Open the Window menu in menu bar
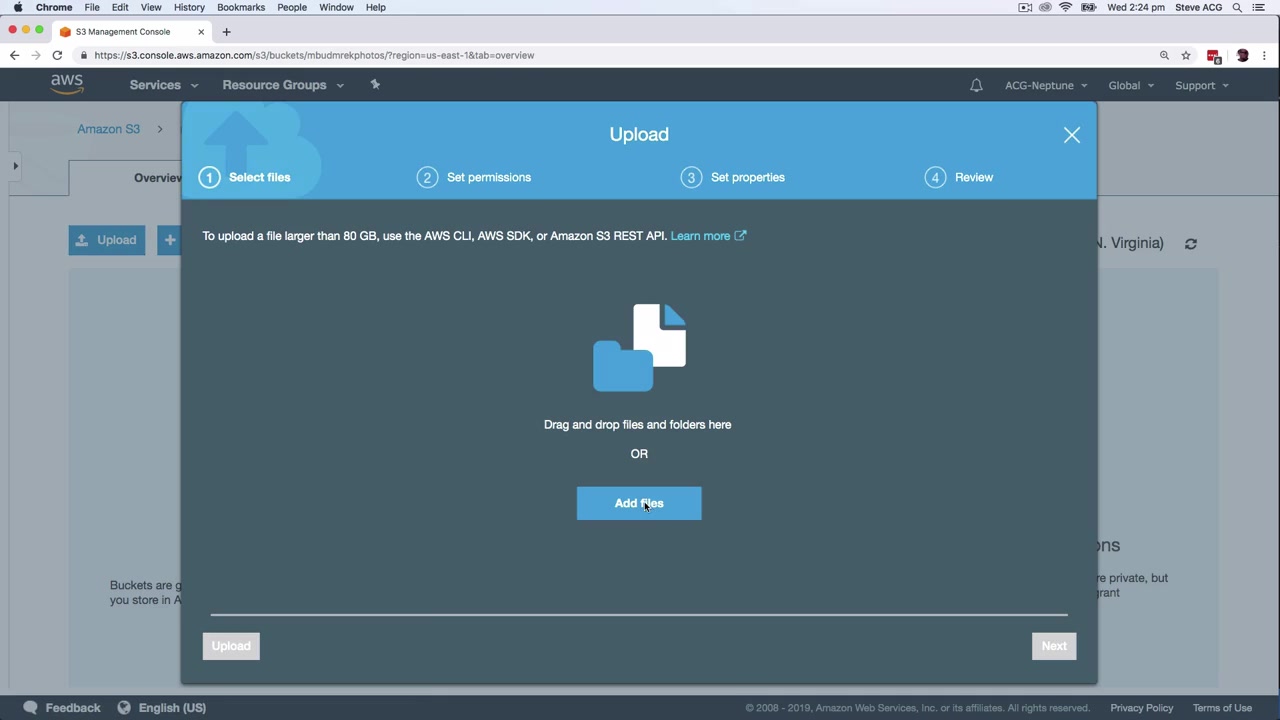Image resolution: width=1280 pixels, height=720 pixels. (337, 7)
